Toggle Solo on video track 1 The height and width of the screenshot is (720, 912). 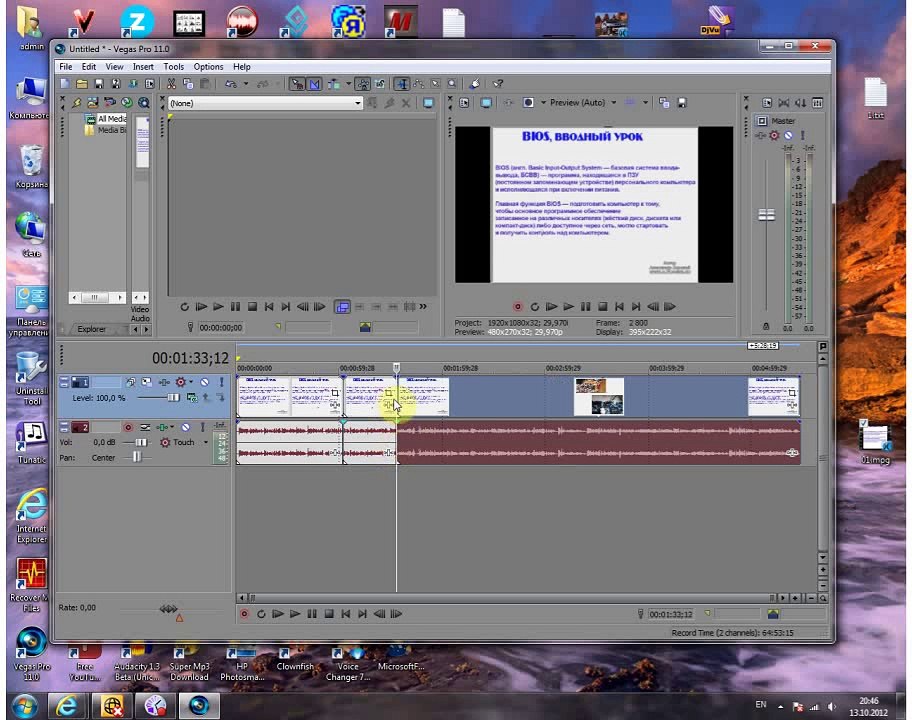(x=222, y=382)
